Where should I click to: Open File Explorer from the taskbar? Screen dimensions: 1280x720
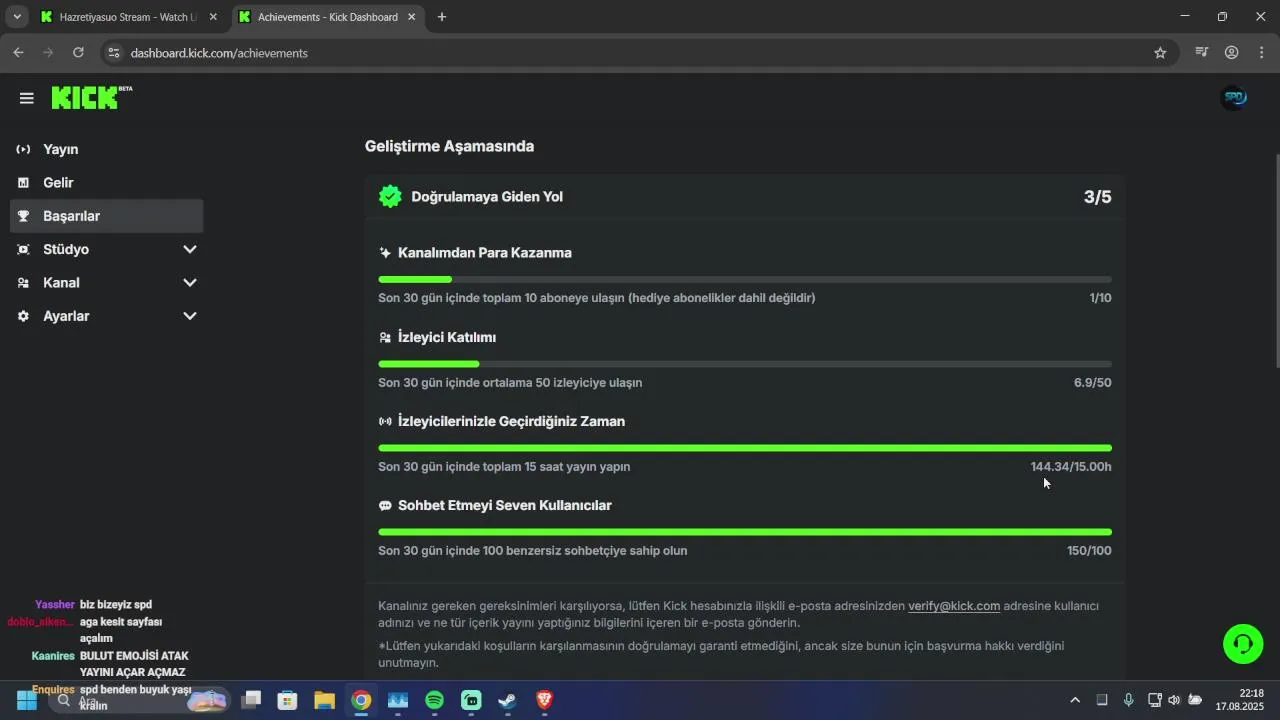coord(324,700)
